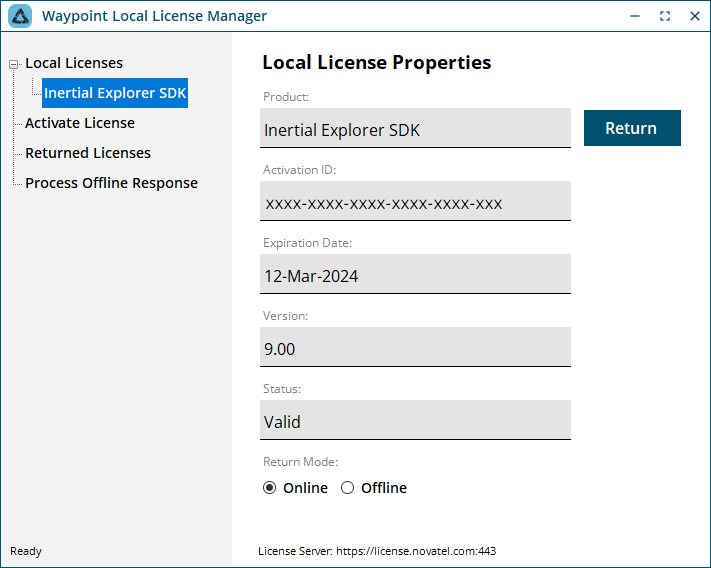Click the Version field showing 9.00
Viewport: 711px width, 568px height.
tap(415, 347)
